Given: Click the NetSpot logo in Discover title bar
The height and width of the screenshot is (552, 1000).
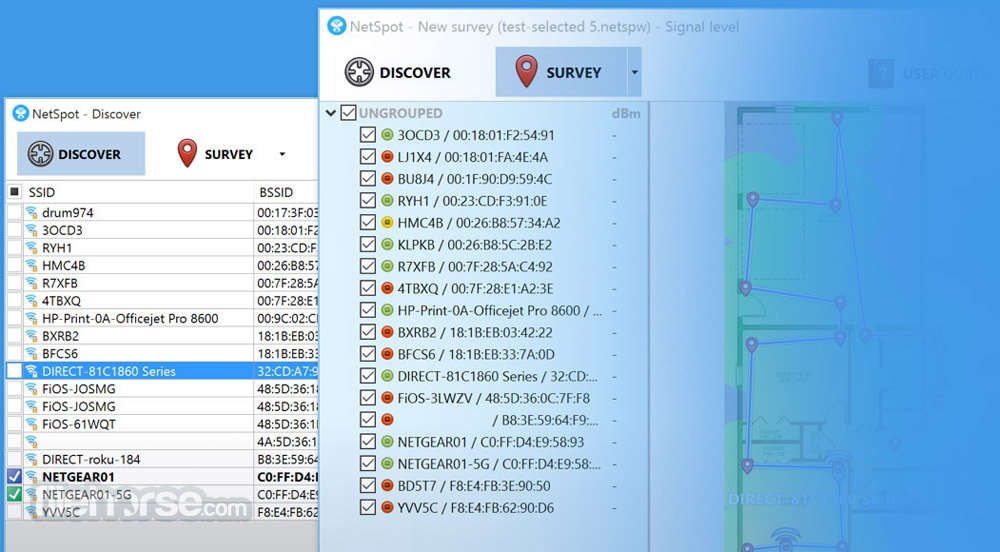Looking at the screenshot, I should [x=20, y=113].
